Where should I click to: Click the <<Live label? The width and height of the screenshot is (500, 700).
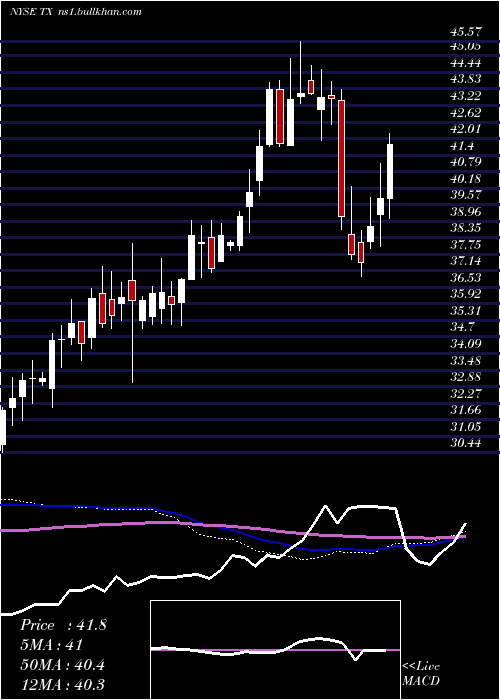(x=421, y=667)
